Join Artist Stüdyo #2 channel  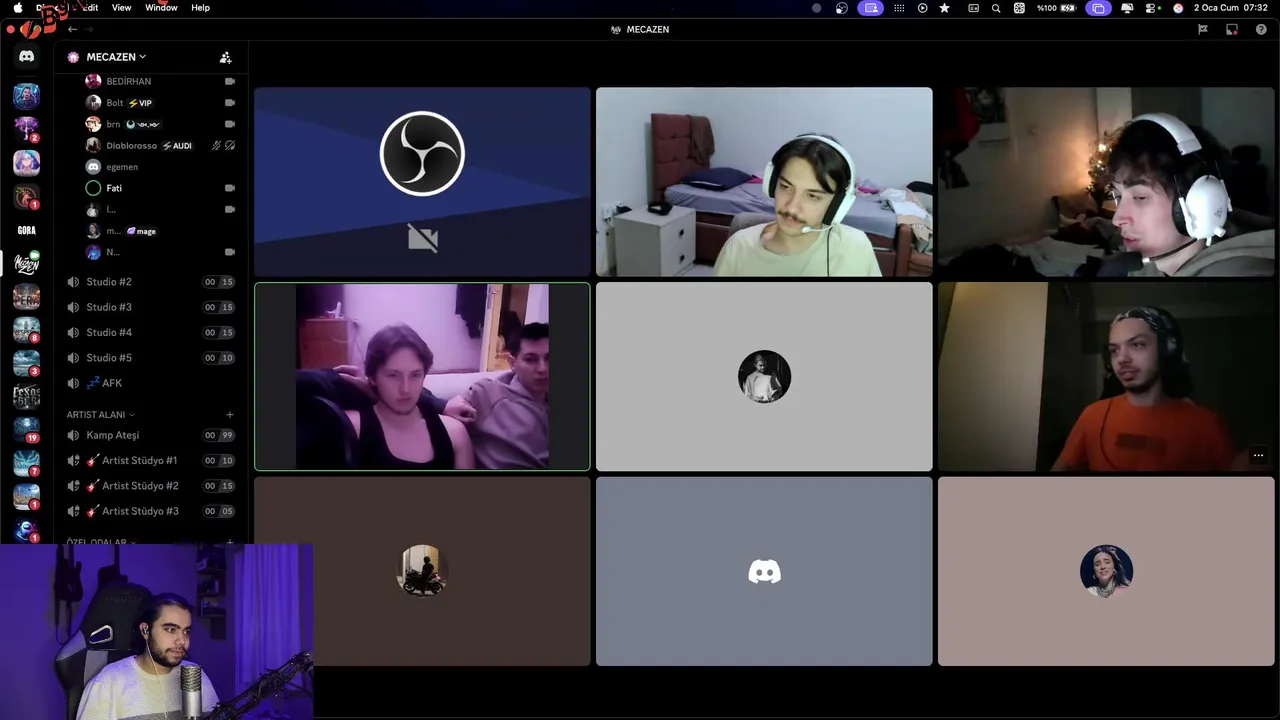coord(150,485)
